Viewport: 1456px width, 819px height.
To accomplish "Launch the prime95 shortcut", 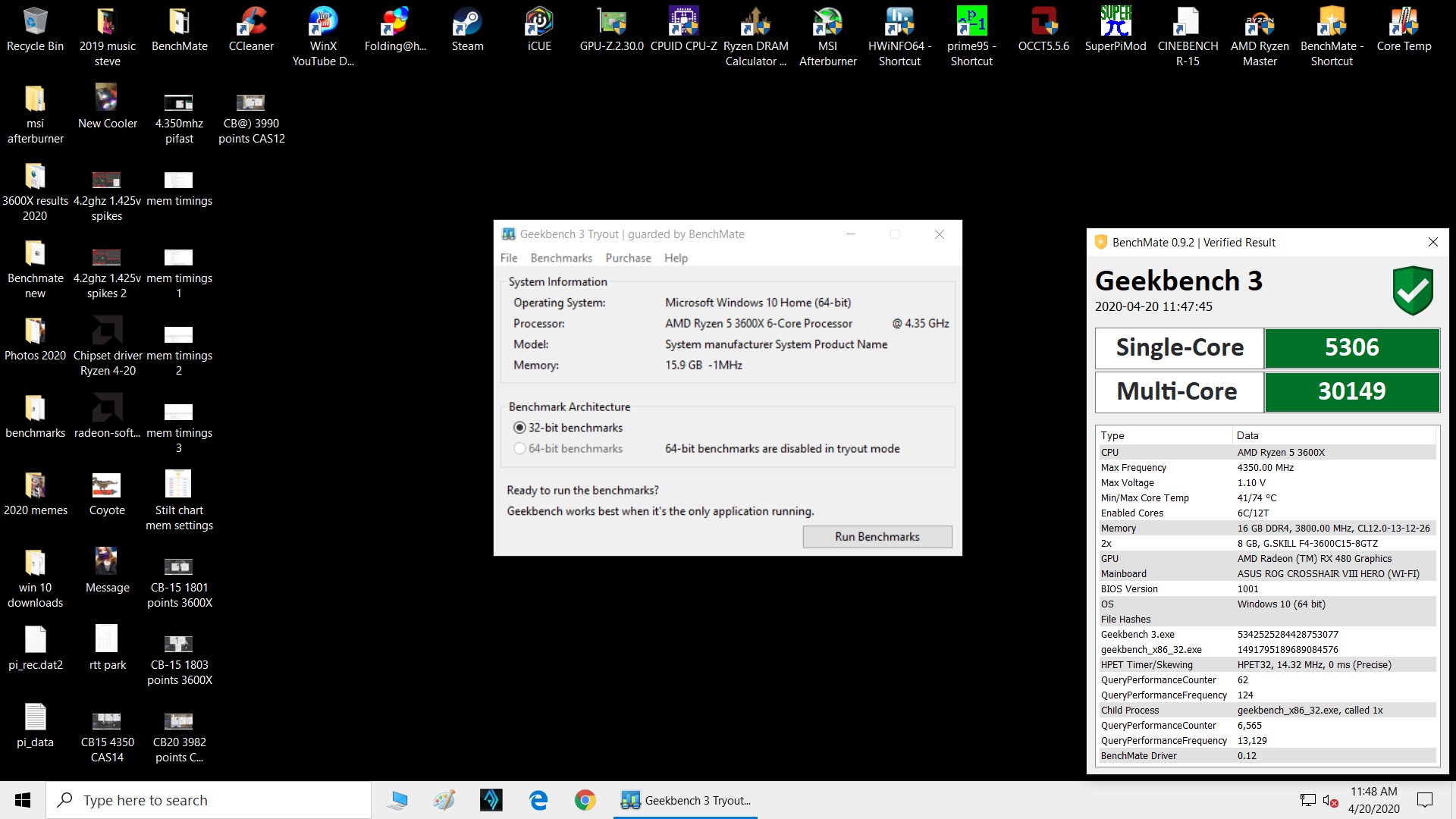I will (x=971, y=36).
